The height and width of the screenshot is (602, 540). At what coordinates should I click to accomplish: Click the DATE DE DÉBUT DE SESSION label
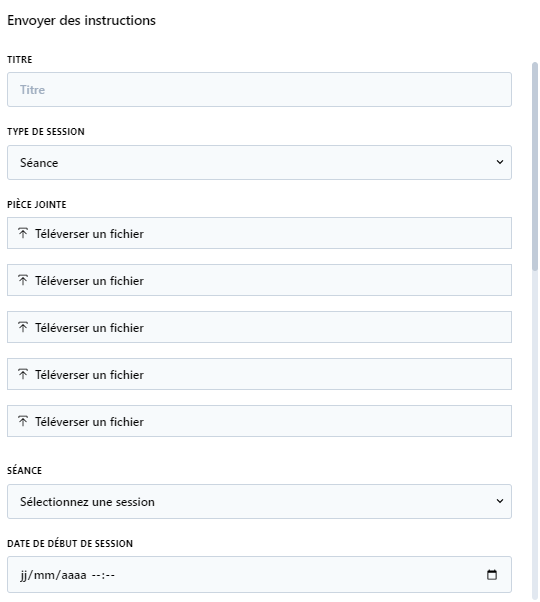[x=70, y=543]
